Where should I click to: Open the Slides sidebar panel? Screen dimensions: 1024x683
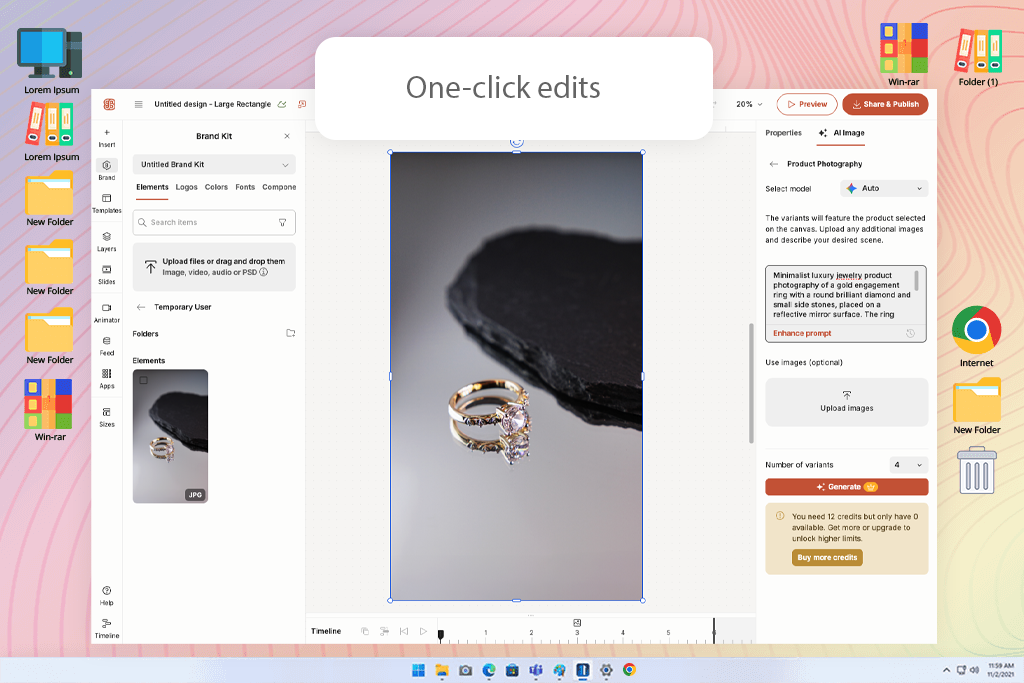point(107,274)
